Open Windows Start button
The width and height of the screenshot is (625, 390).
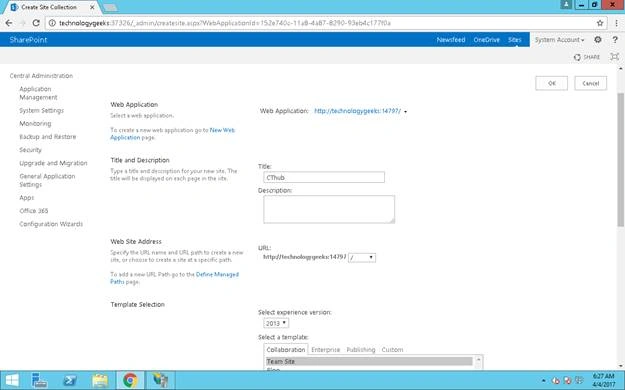click(12, 380)
